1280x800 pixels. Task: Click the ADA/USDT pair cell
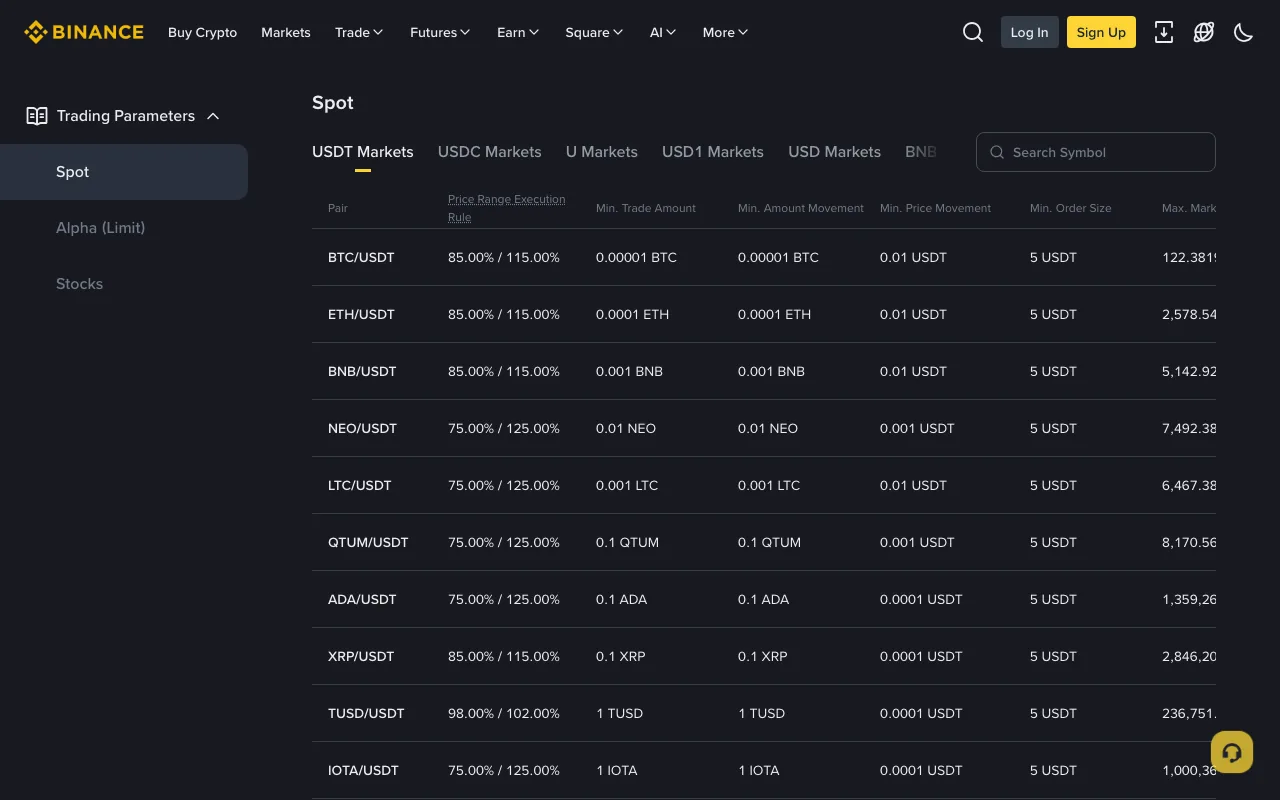pos(362,599)
